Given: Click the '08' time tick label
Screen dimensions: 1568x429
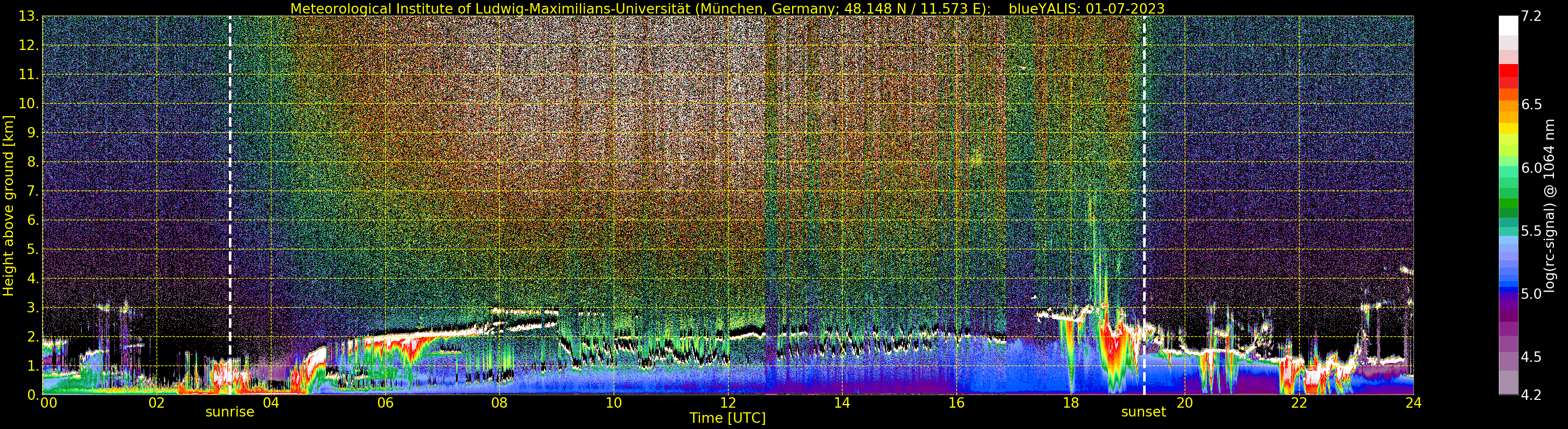Looking at the screenshot, I should 499,403.
